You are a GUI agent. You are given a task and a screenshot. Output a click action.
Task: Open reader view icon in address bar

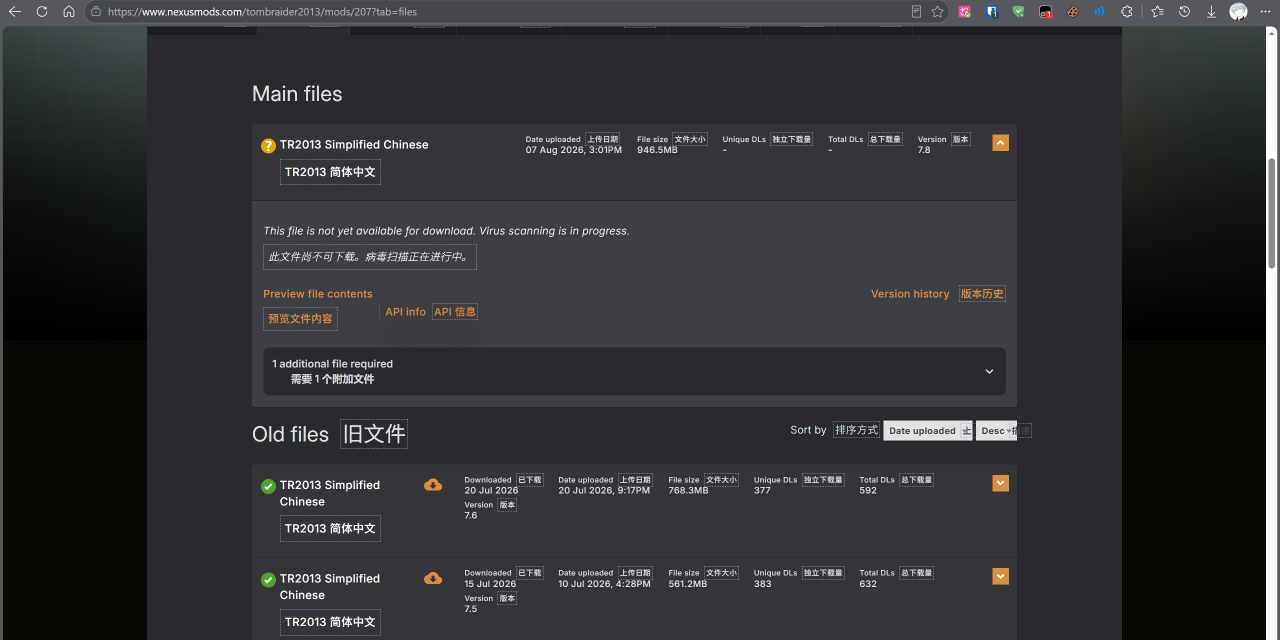(x=916, y=12)
